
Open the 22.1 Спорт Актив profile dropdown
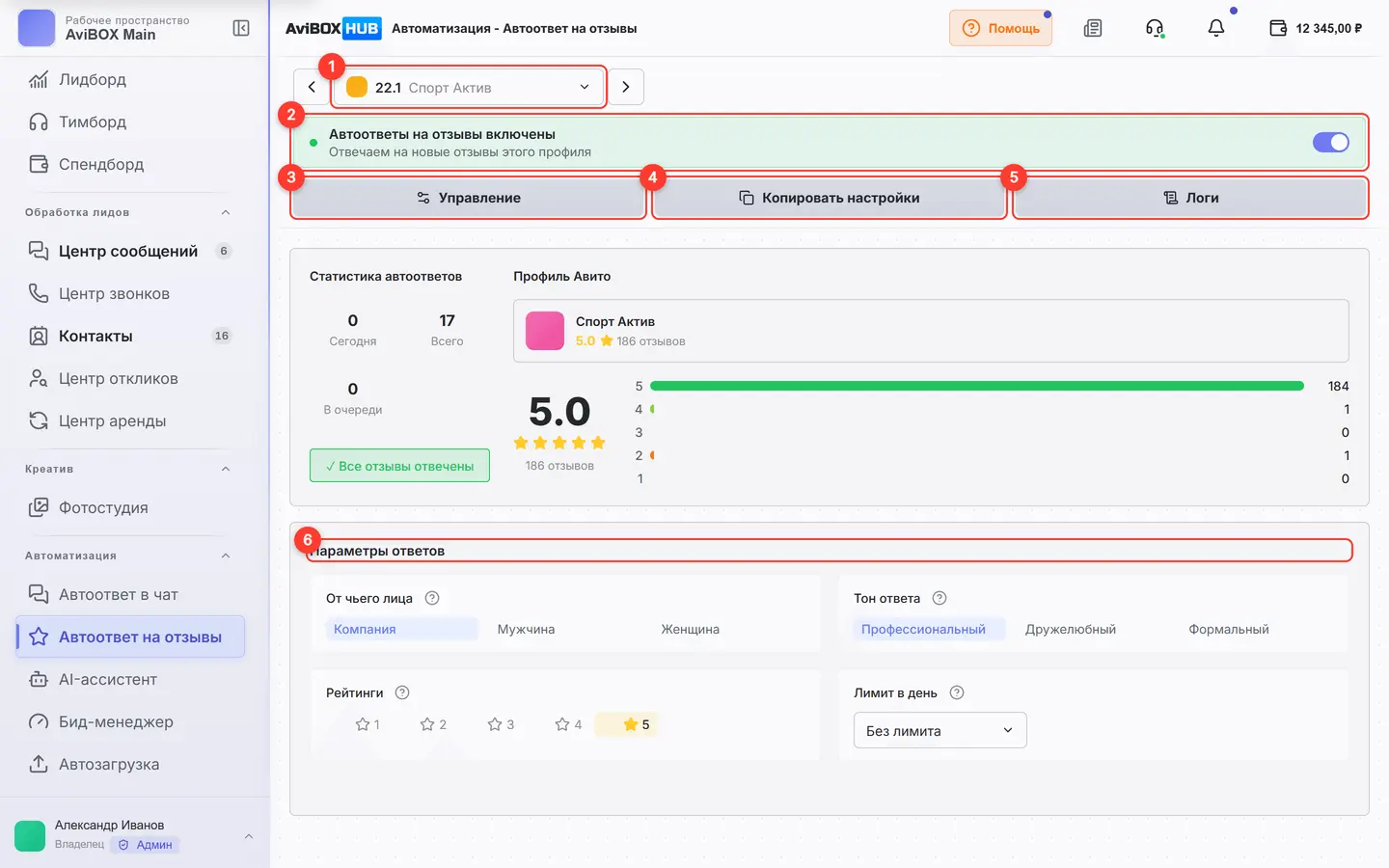pos(469,87)
